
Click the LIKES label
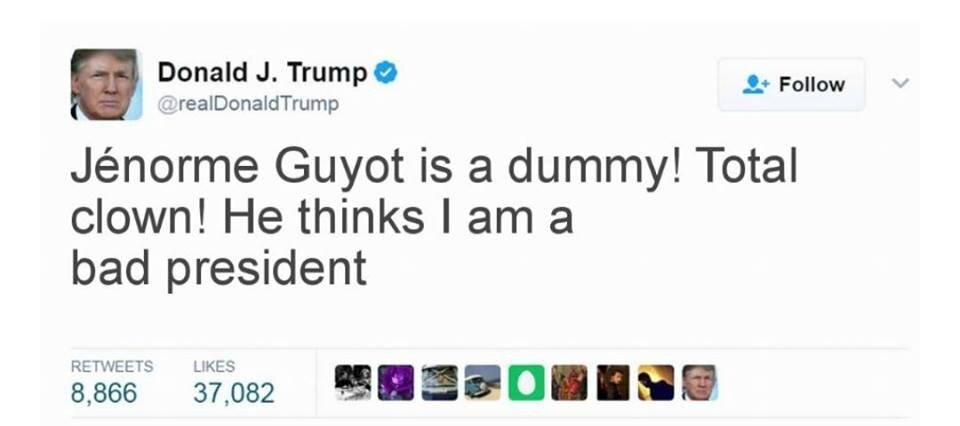(214, 366)
